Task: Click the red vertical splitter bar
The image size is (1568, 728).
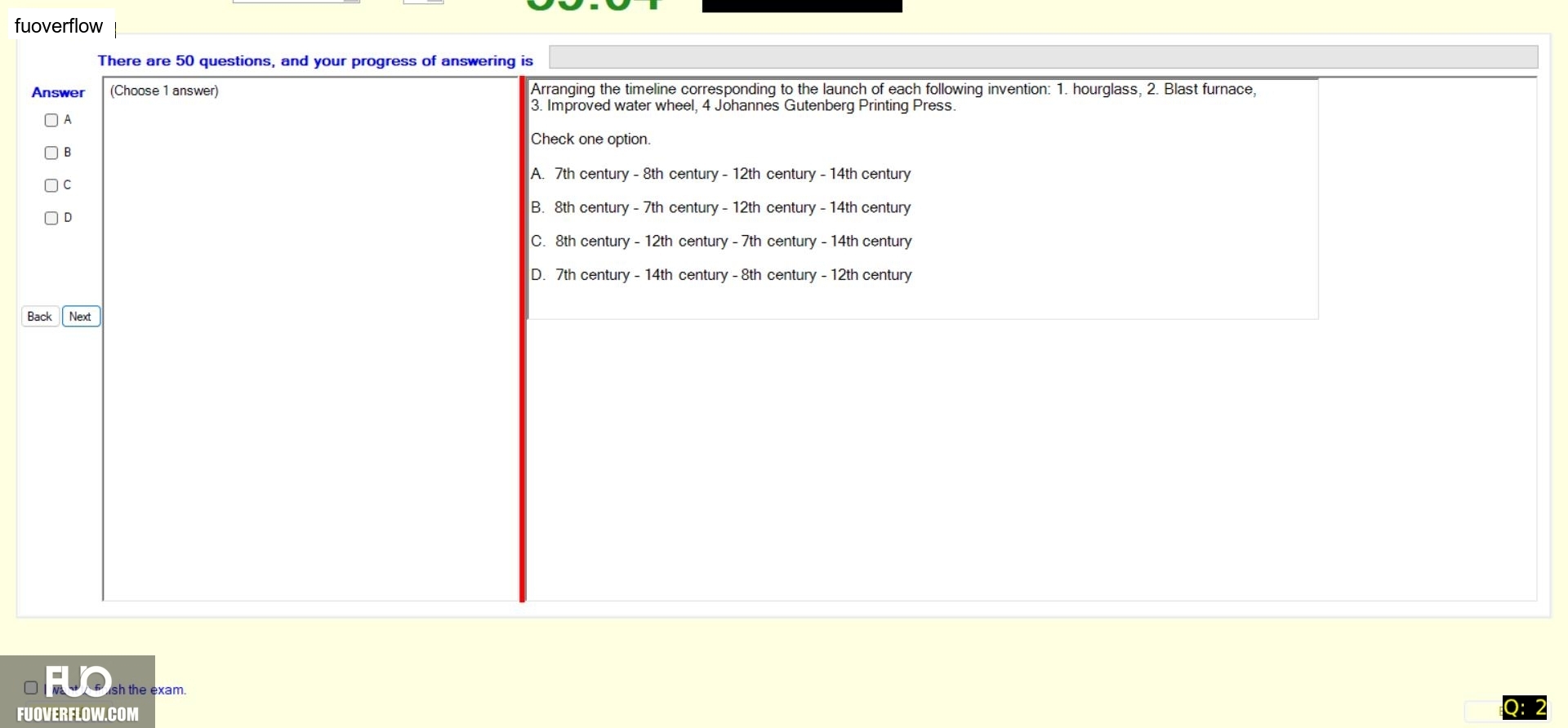Action: pyautogui.click(x=523, y=340)
